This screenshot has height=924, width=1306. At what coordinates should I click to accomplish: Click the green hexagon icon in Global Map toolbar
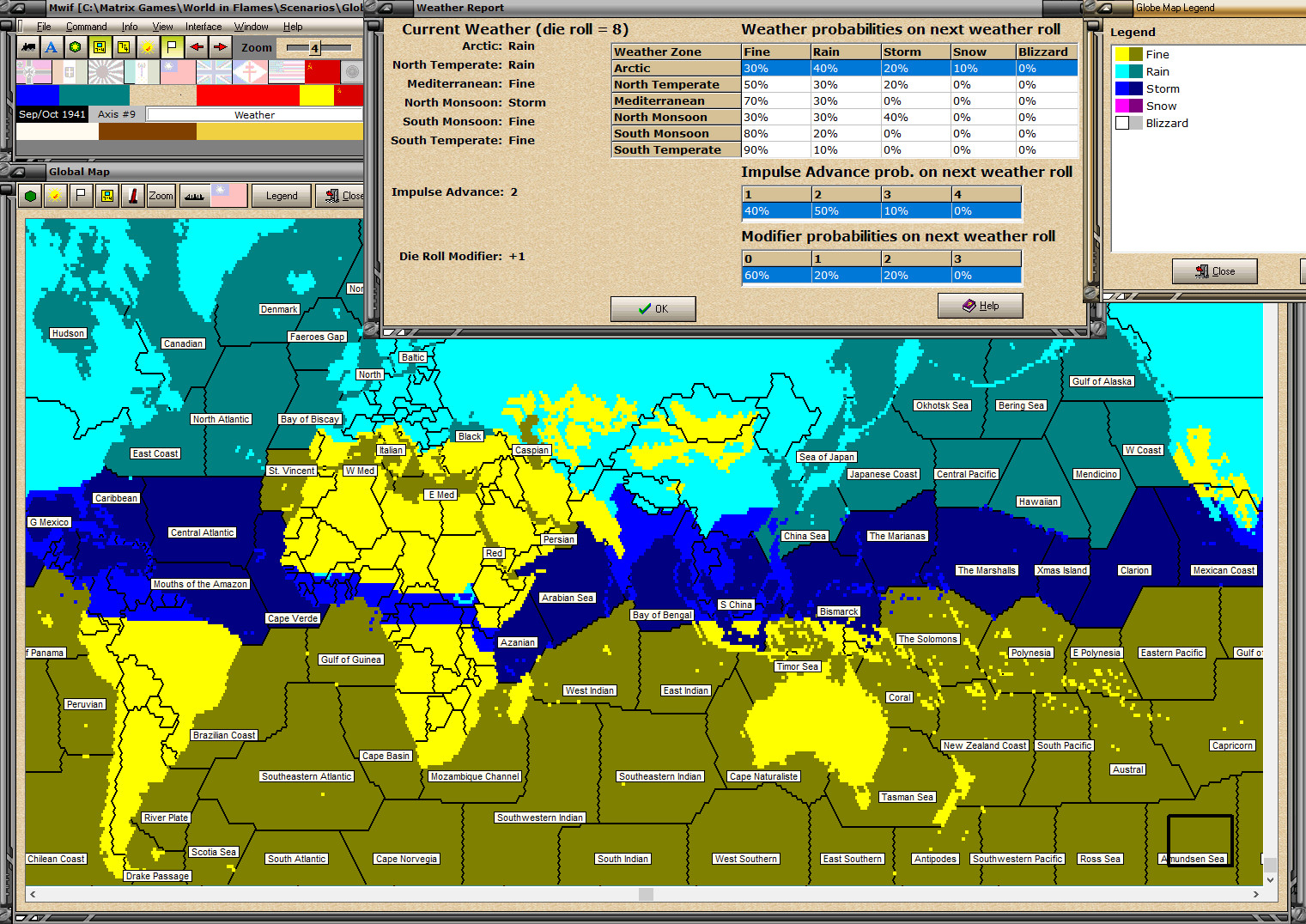coord(31,196)
